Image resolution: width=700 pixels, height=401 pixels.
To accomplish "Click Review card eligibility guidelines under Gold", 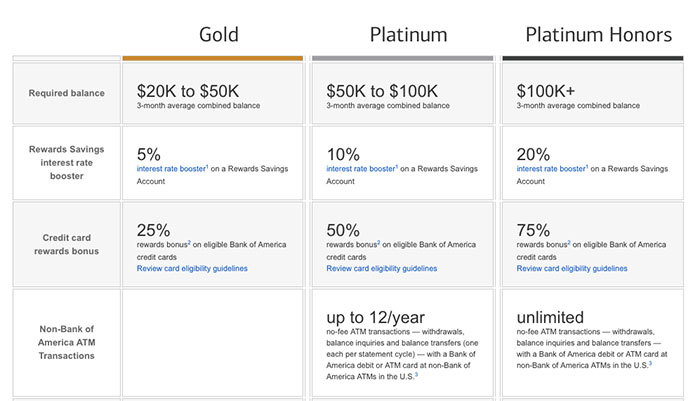I will point(192,268).
